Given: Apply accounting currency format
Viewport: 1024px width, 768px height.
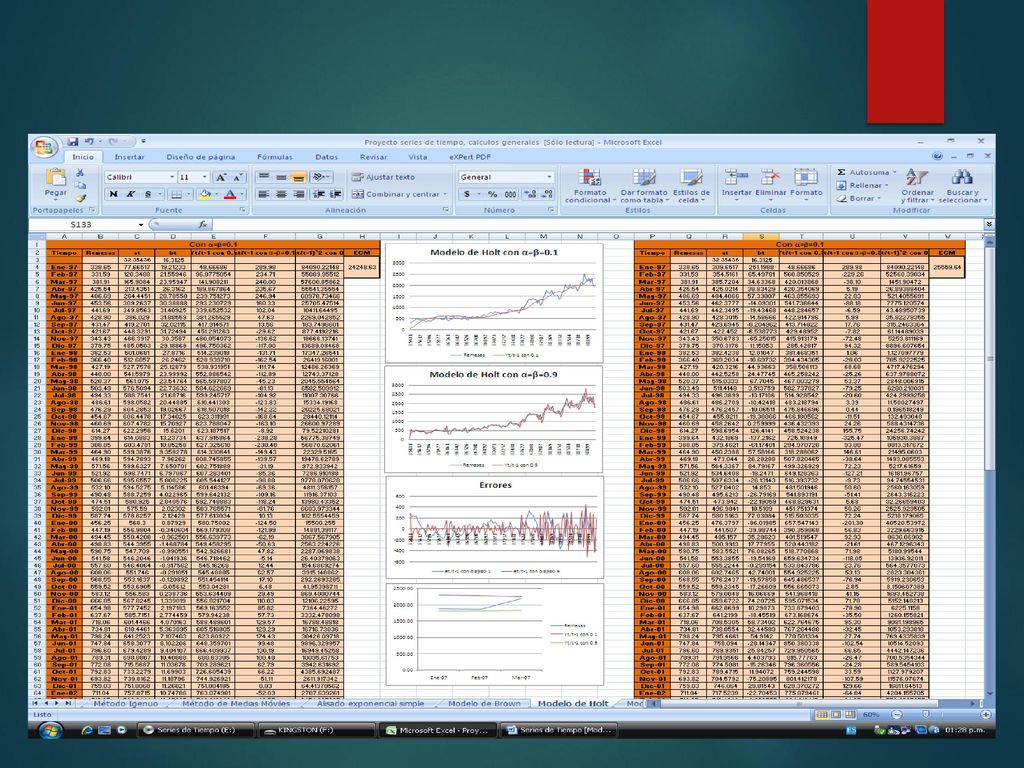Looking at the screenshot, I should [x=466, y=194].
